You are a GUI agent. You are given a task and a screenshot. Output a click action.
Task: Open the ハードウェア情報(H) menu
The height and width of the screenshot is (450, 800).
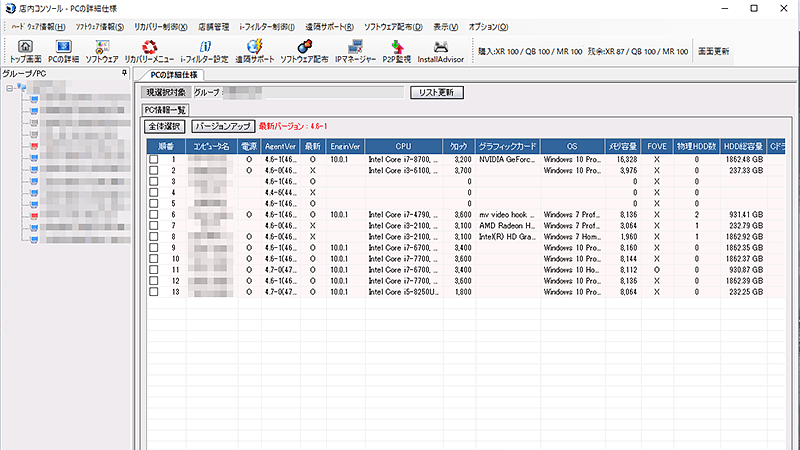(38, 27)
